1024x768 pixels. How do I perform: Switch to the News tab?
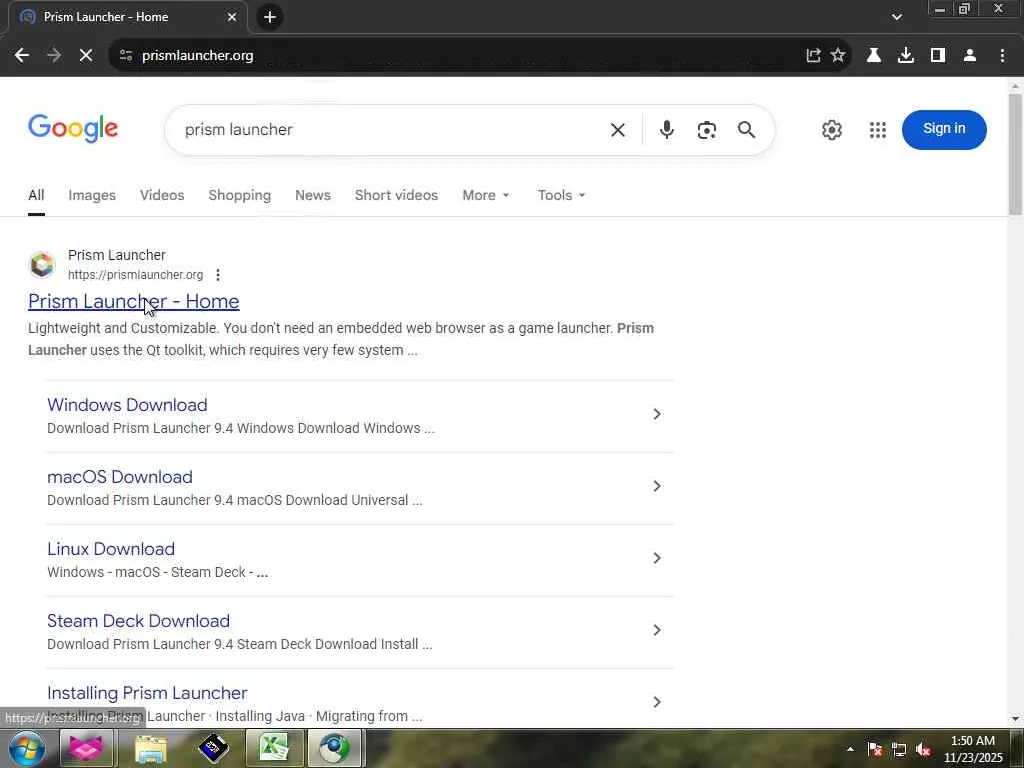(313, 195)
